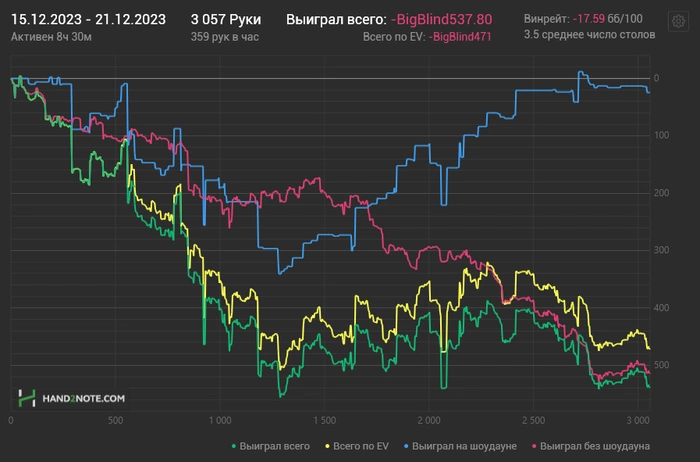Click the x-axis label '1 000'
This screenshot has width=700, height=462.
point(220,420)
